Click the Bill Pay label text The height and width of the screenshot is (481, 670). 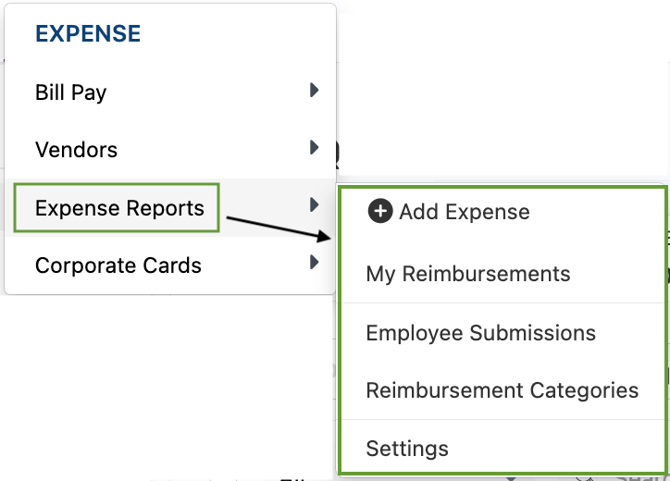71,92
